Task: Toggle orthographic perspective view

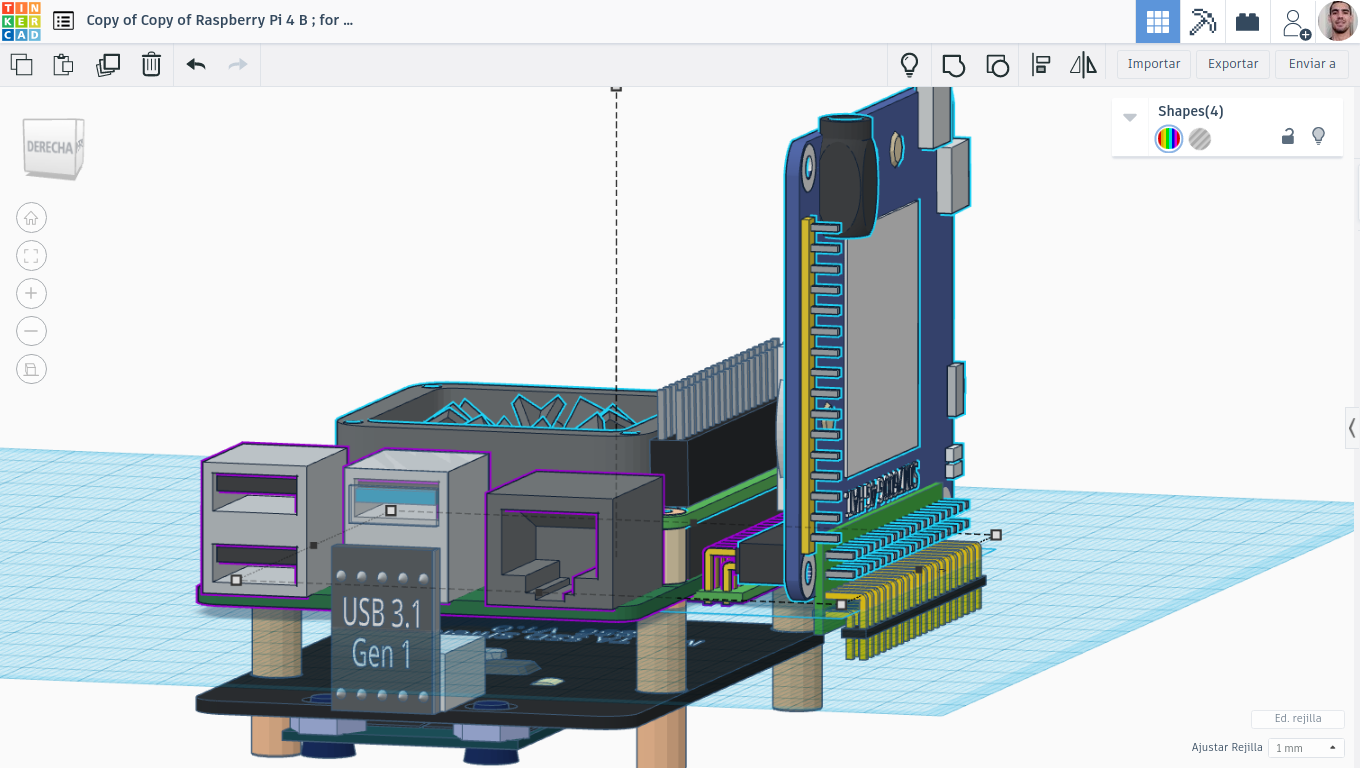Action: tap(31, 370)
